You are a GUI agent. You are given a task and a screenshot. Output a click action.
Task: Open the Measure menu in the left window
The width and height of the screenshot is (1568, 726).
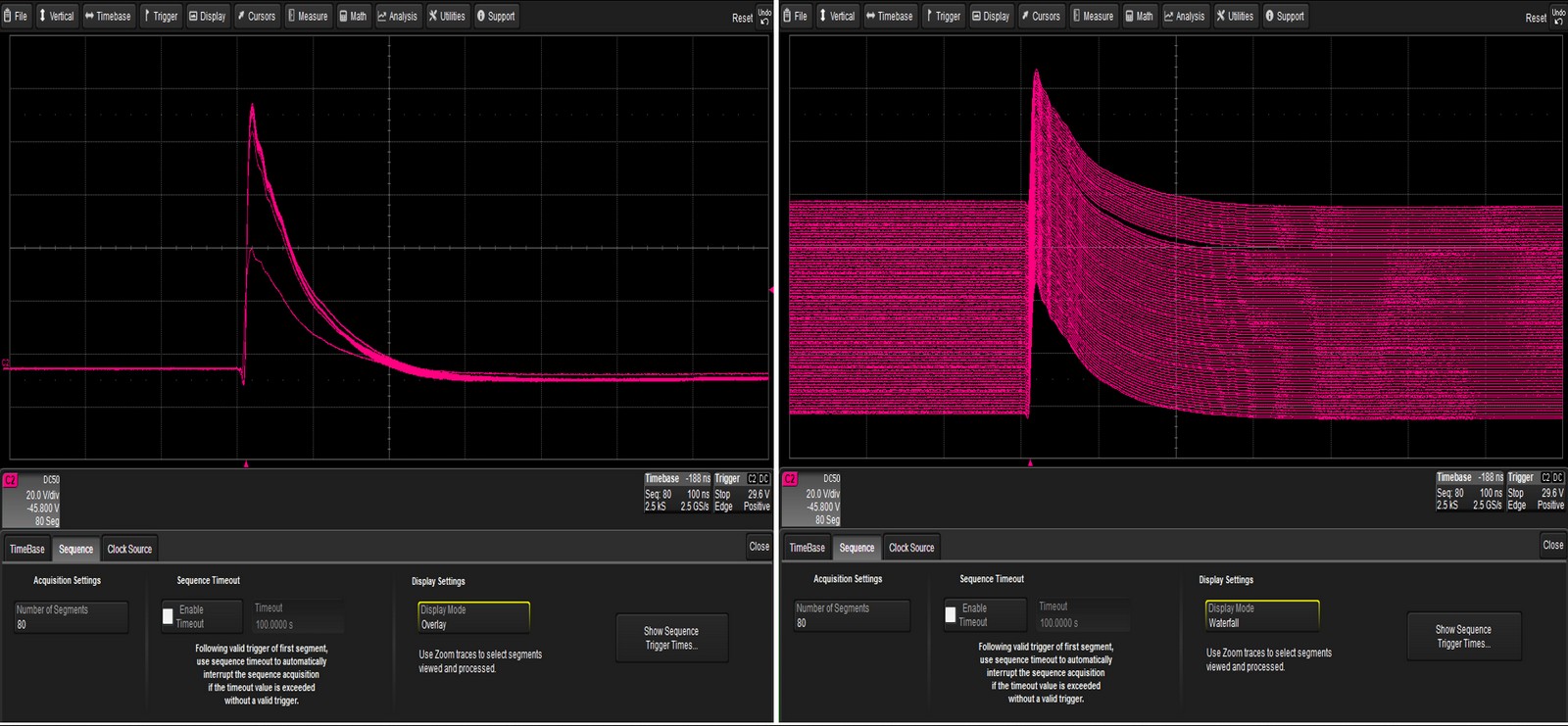click(308, 16)
